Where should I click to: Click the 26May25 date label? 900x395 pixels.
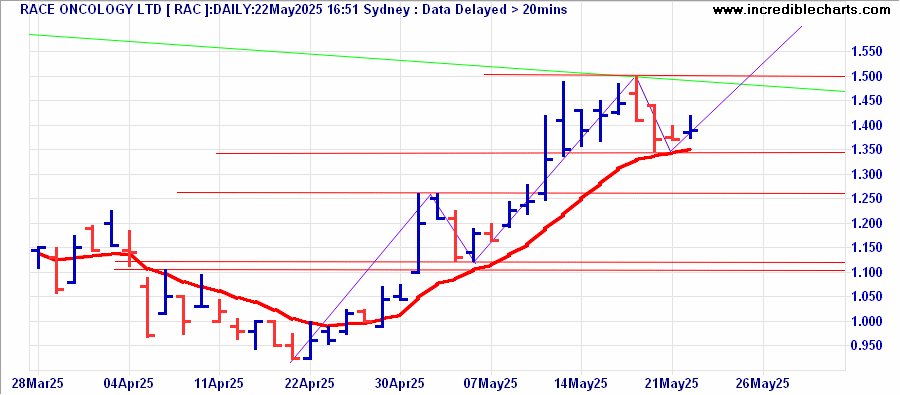(x=762, y=382)
